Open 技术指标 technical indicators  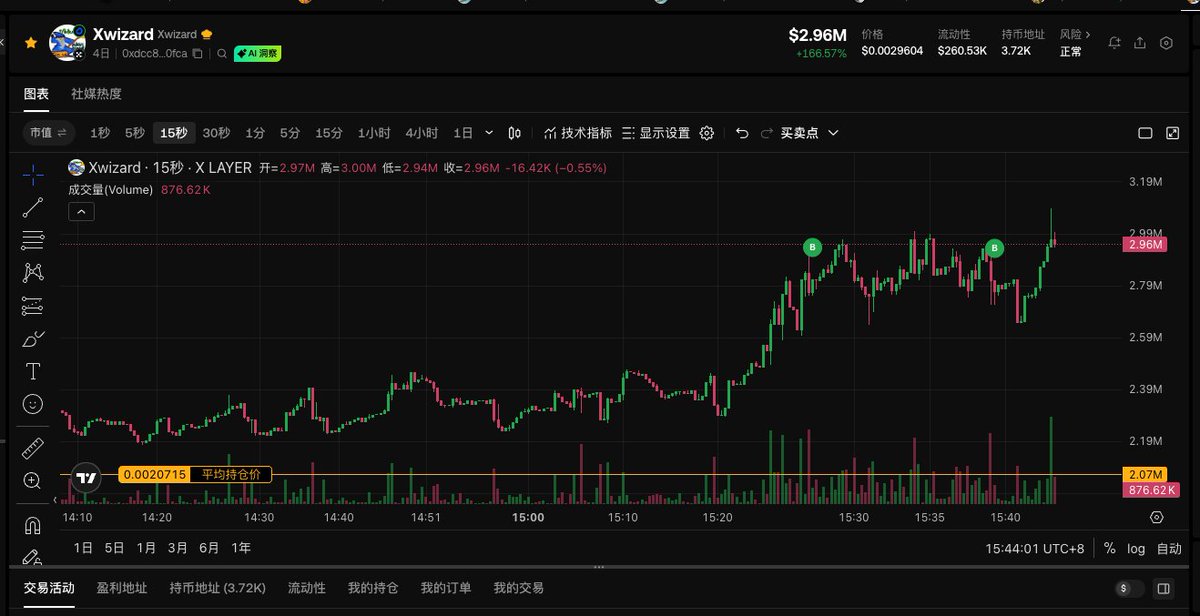coord(578,133)
